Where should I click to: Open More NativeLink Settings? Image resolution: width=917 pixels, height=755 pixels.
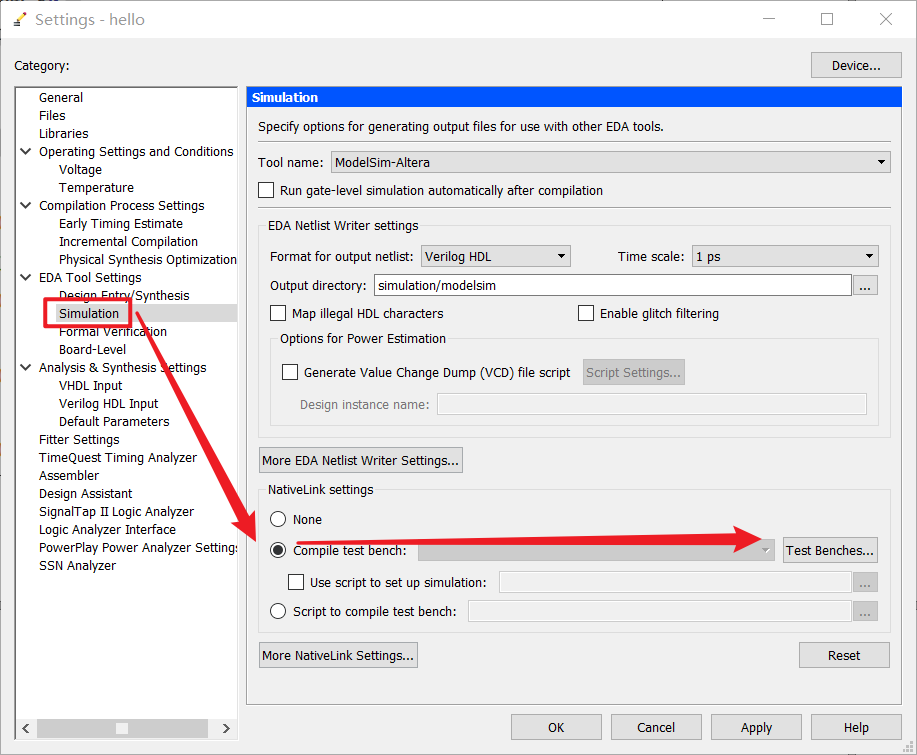pos(338,656)
